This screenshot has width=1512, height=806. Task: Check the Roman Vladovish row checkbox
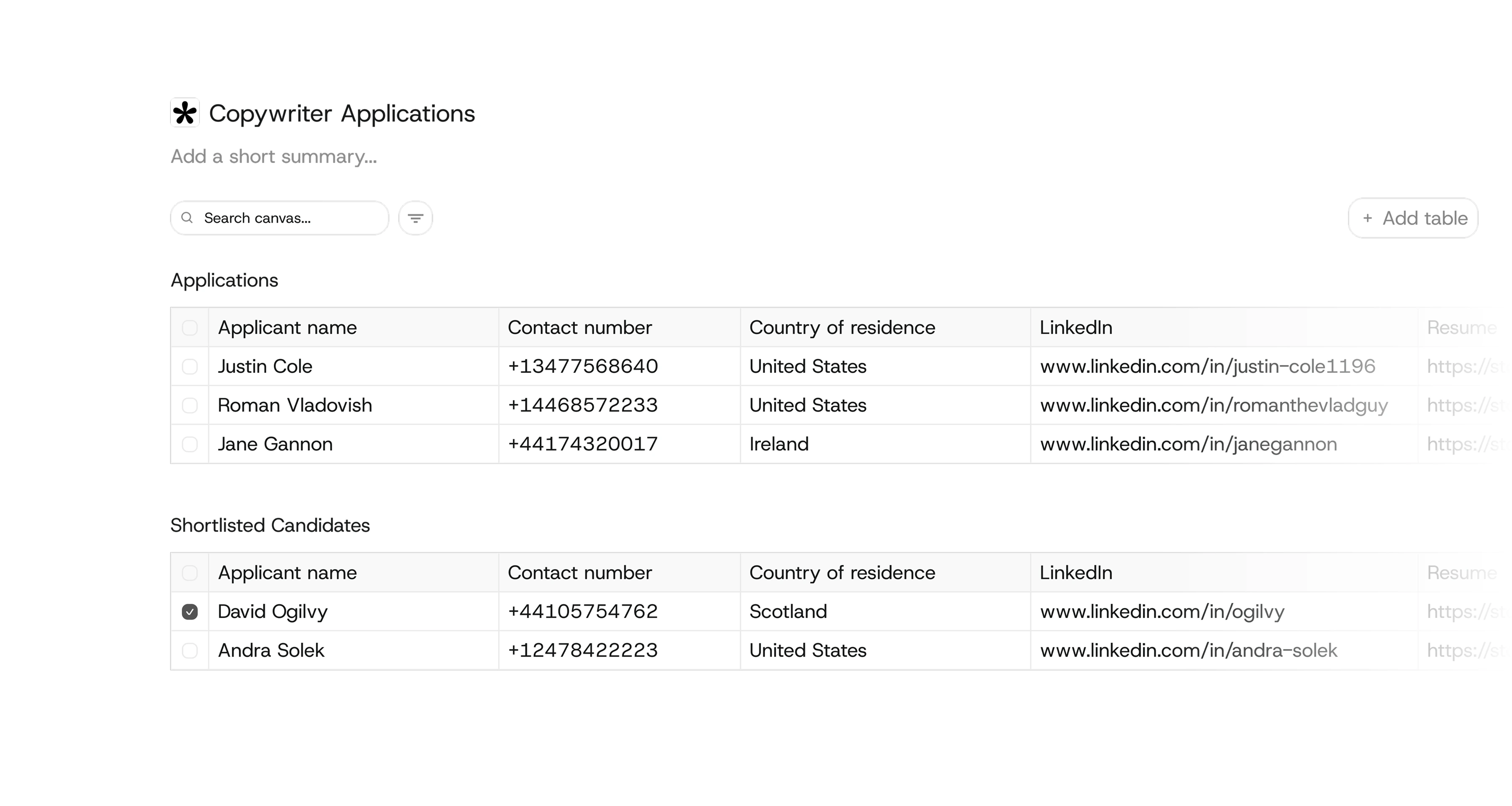click(189, 406)
